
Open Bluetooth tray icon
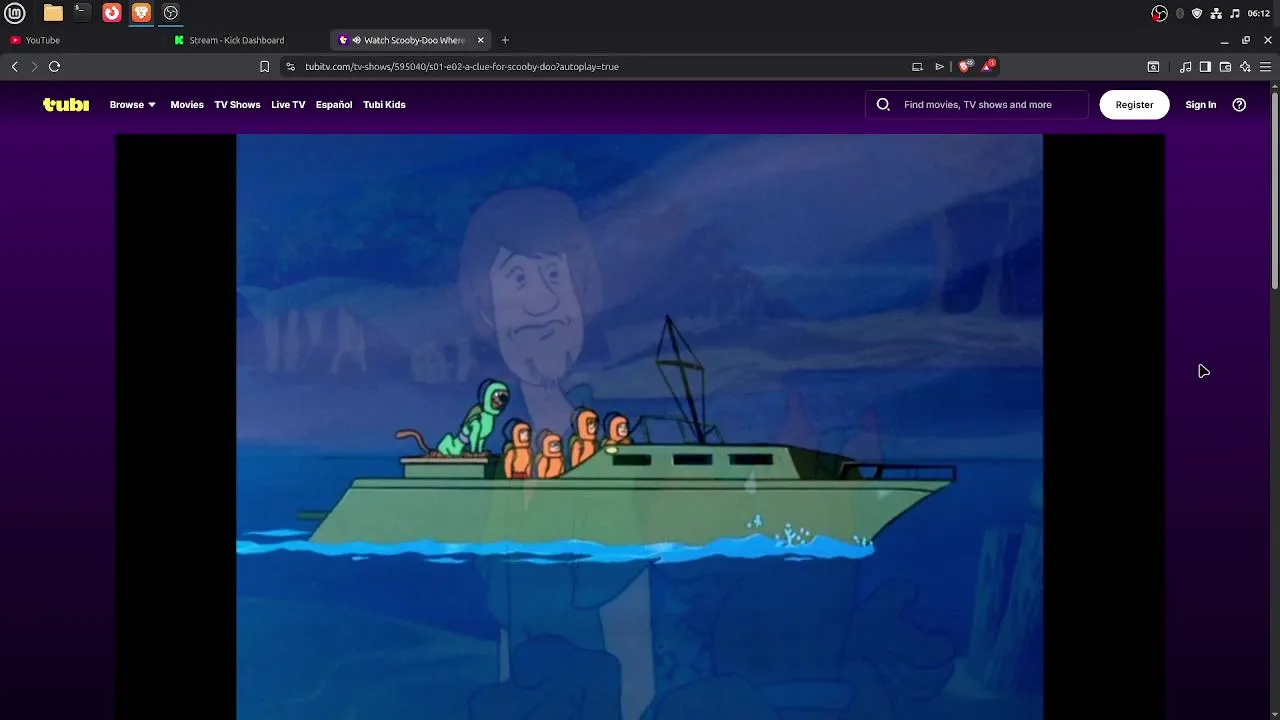tap(1180, 13)
